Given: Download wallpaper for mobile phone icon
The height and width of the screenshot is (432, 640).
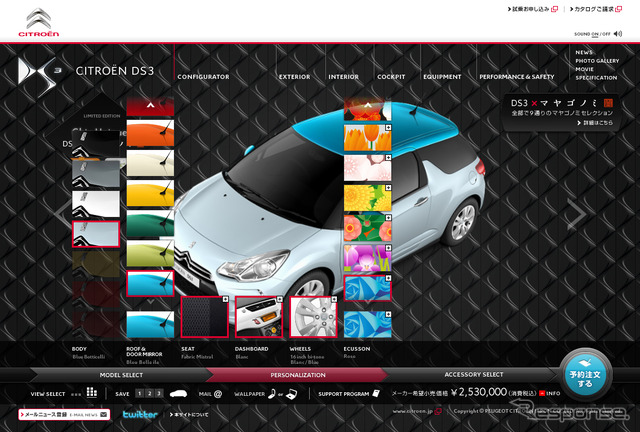Looking at the screenshot, I should [x=272, y=394].
